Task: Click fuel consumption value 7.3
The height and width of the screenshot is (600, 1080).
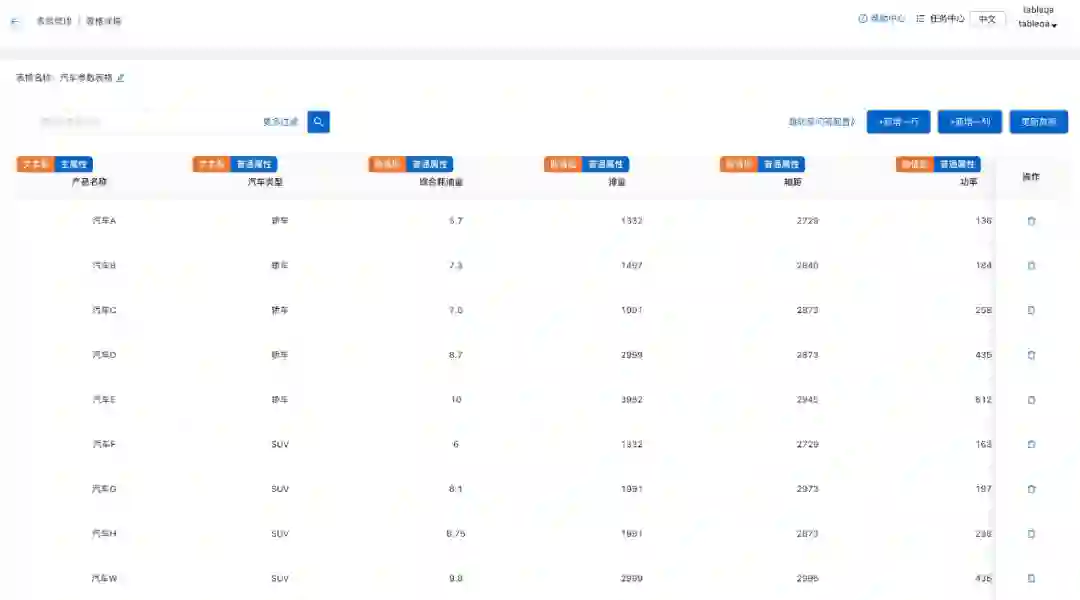Action: (x=456, y=266)
